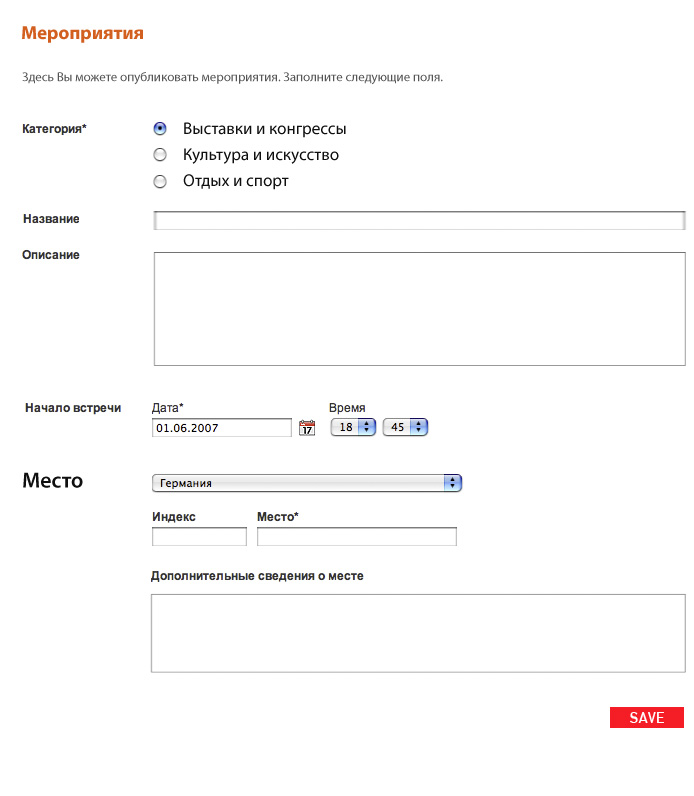Click the orange Мероприятия page heading
Viewport: 694px width, 796px height.
point(83,33)
